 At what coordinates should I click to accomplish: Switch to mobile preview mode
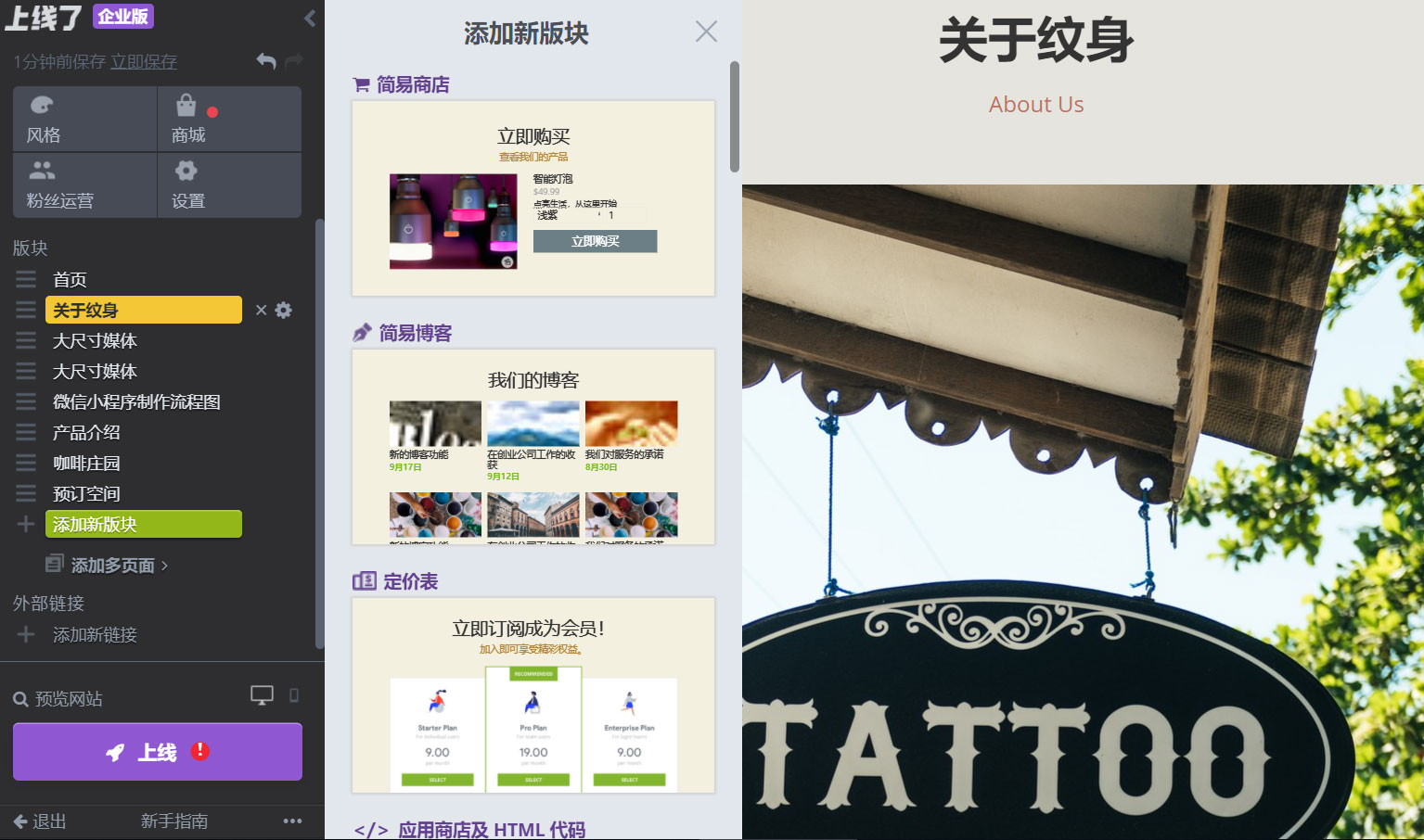[x=293, y=694]
